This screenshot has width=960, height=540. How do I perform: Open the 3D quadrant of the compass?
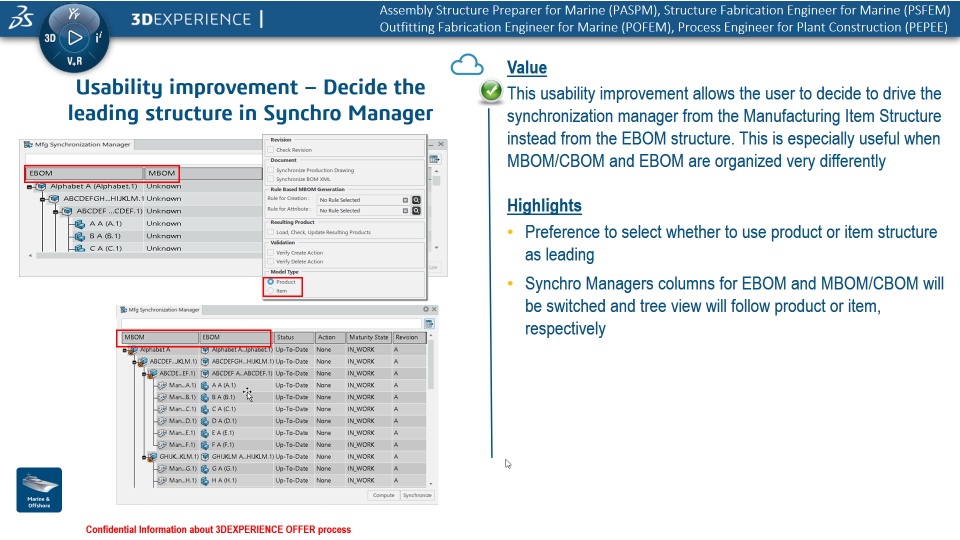pyautogui.click(x=50, y=38)
